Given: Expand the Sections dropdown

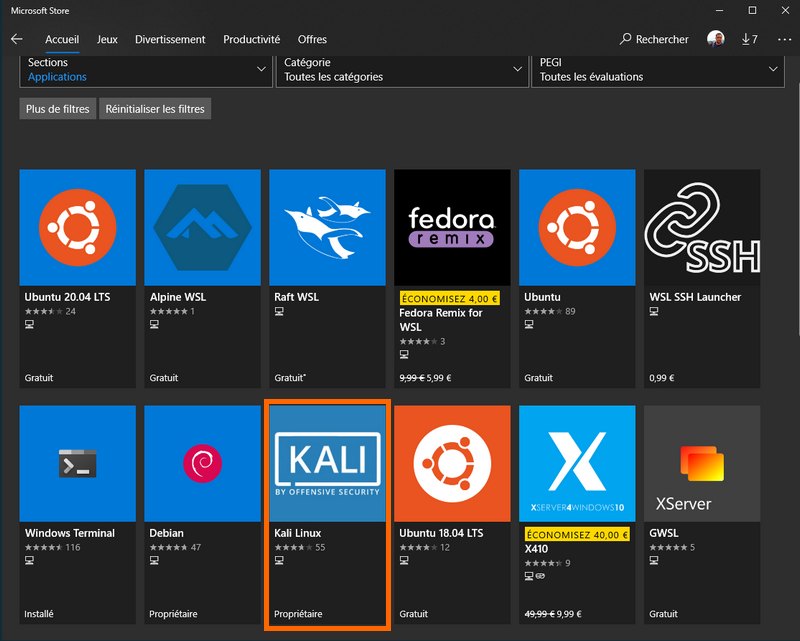Looking at the screenshot, I should click(x=147, y=69).
